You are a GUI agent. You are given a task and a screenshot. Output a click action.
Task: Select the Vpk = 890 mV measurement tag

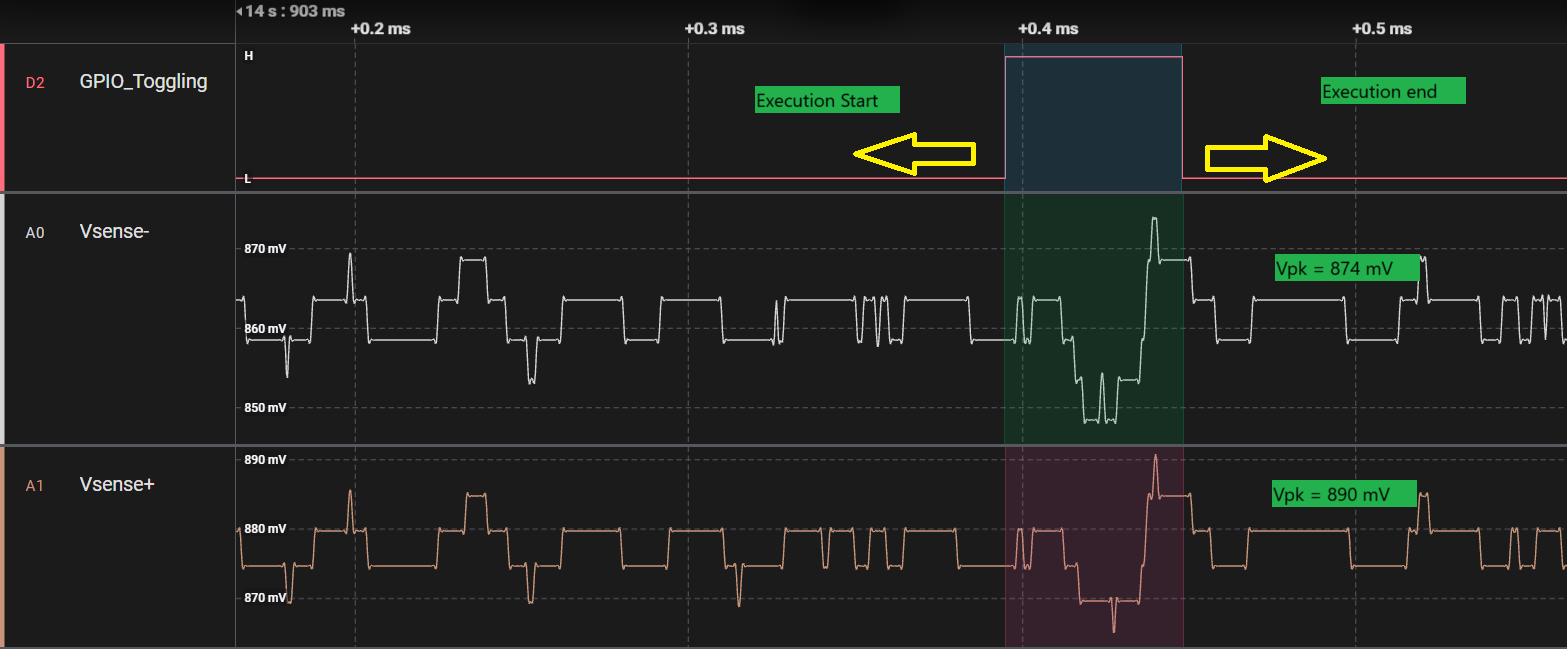point(1344,493)
